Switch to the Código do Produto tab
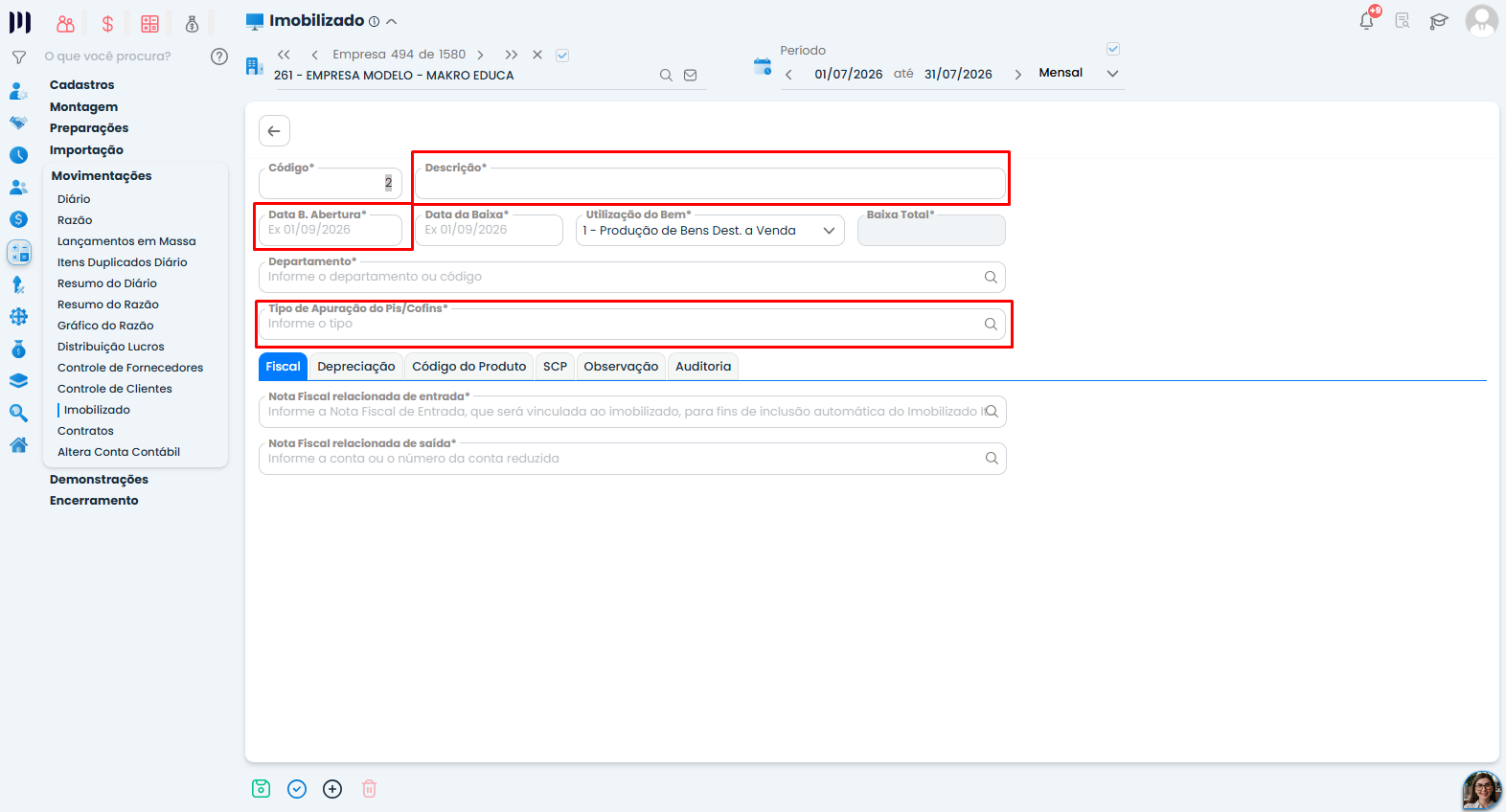This screenshot has height=812, width=1506. coord(469,367)
